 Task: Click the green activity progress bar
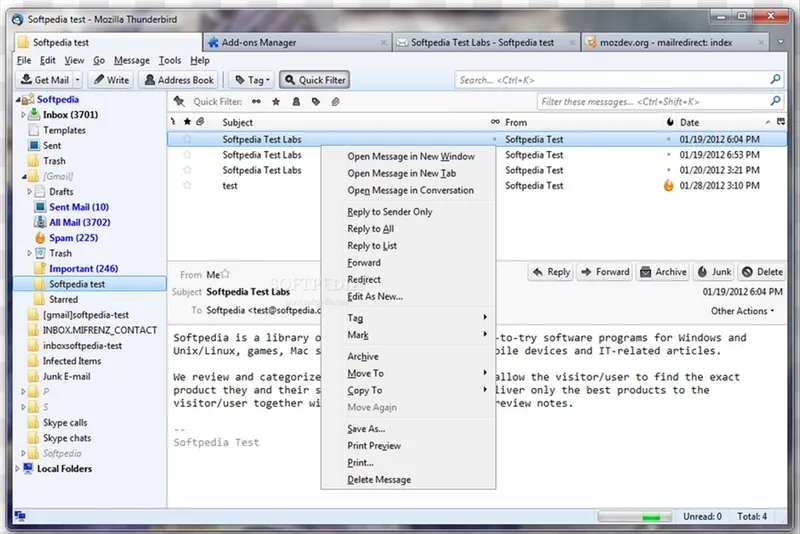click(635, 517)
